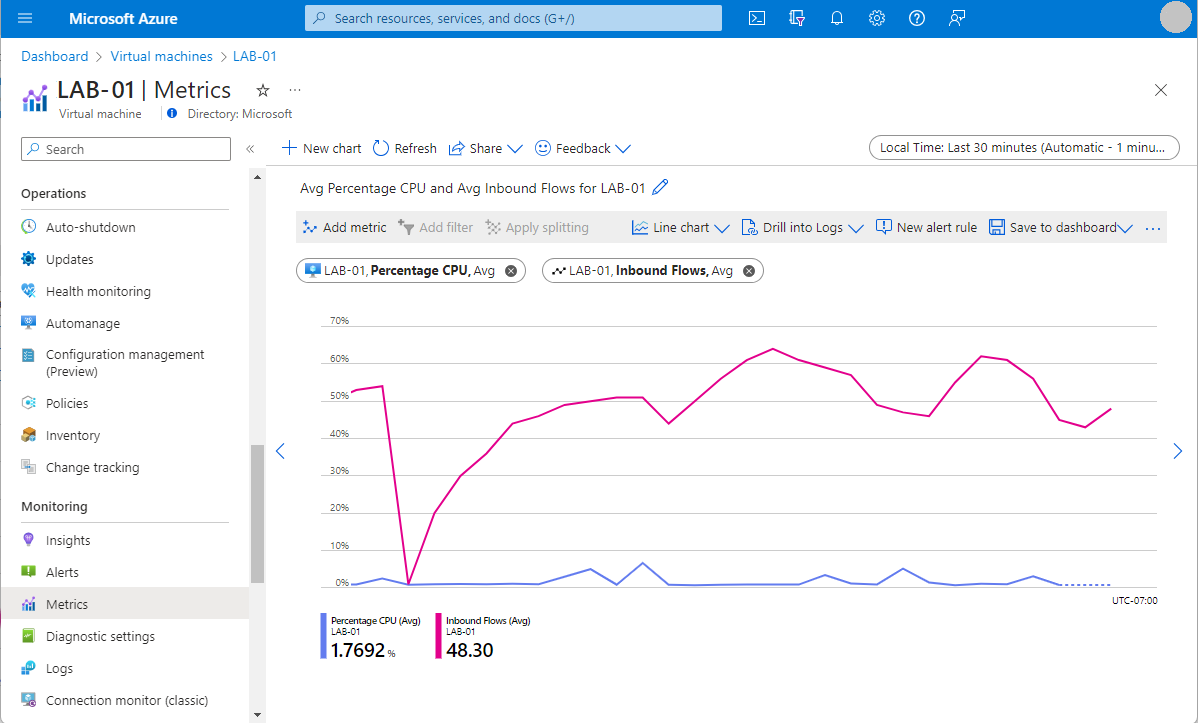This screenshot has height=723, width=1198.
Task: Pin LAB-01 Metrics with the favorite star
Action: pos(263,91)
